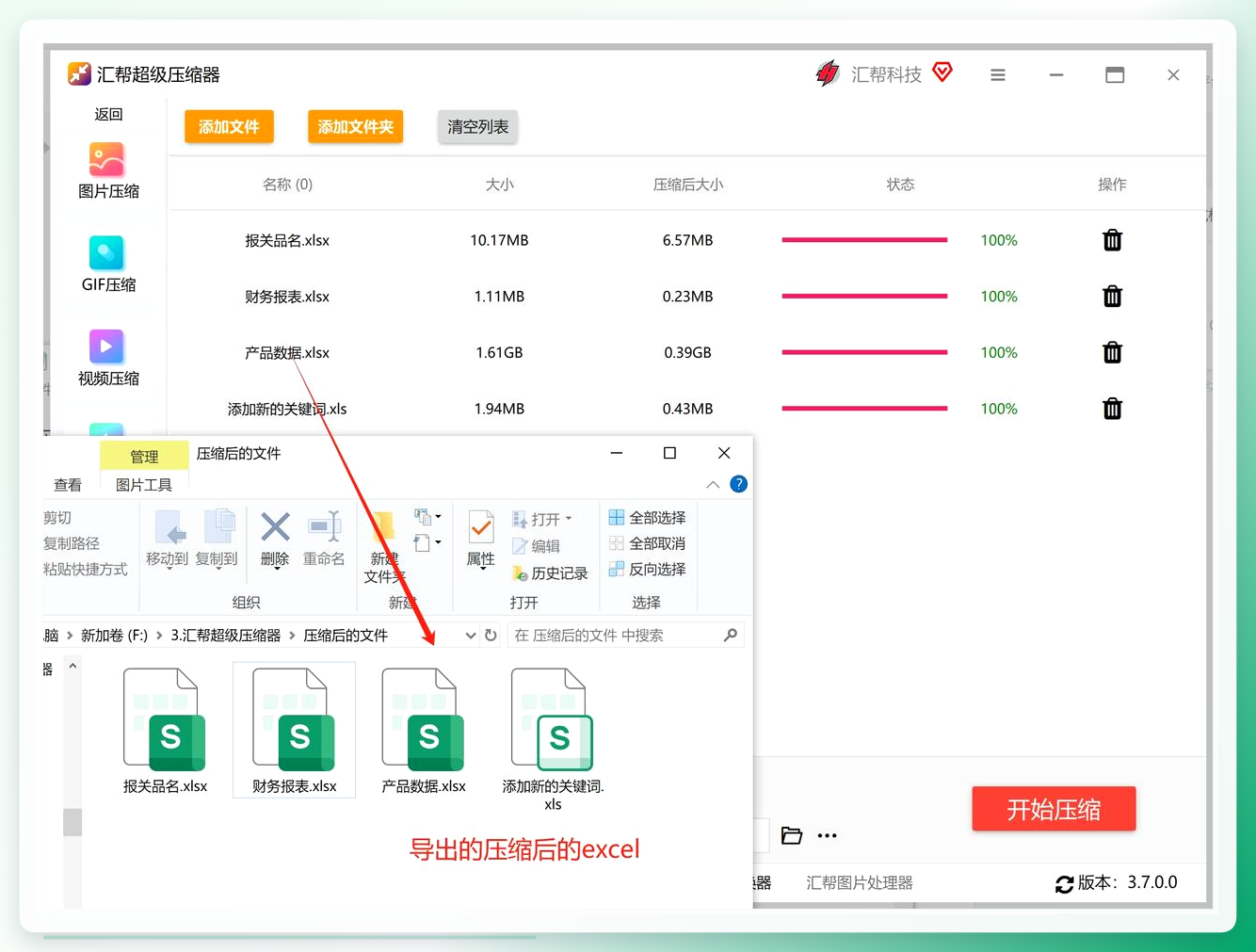Image resolution: width=1256 pixels, height=952 pixels.
Task: Click progress bar for 产品数据.xlsx
Action: tap(864, 352)
